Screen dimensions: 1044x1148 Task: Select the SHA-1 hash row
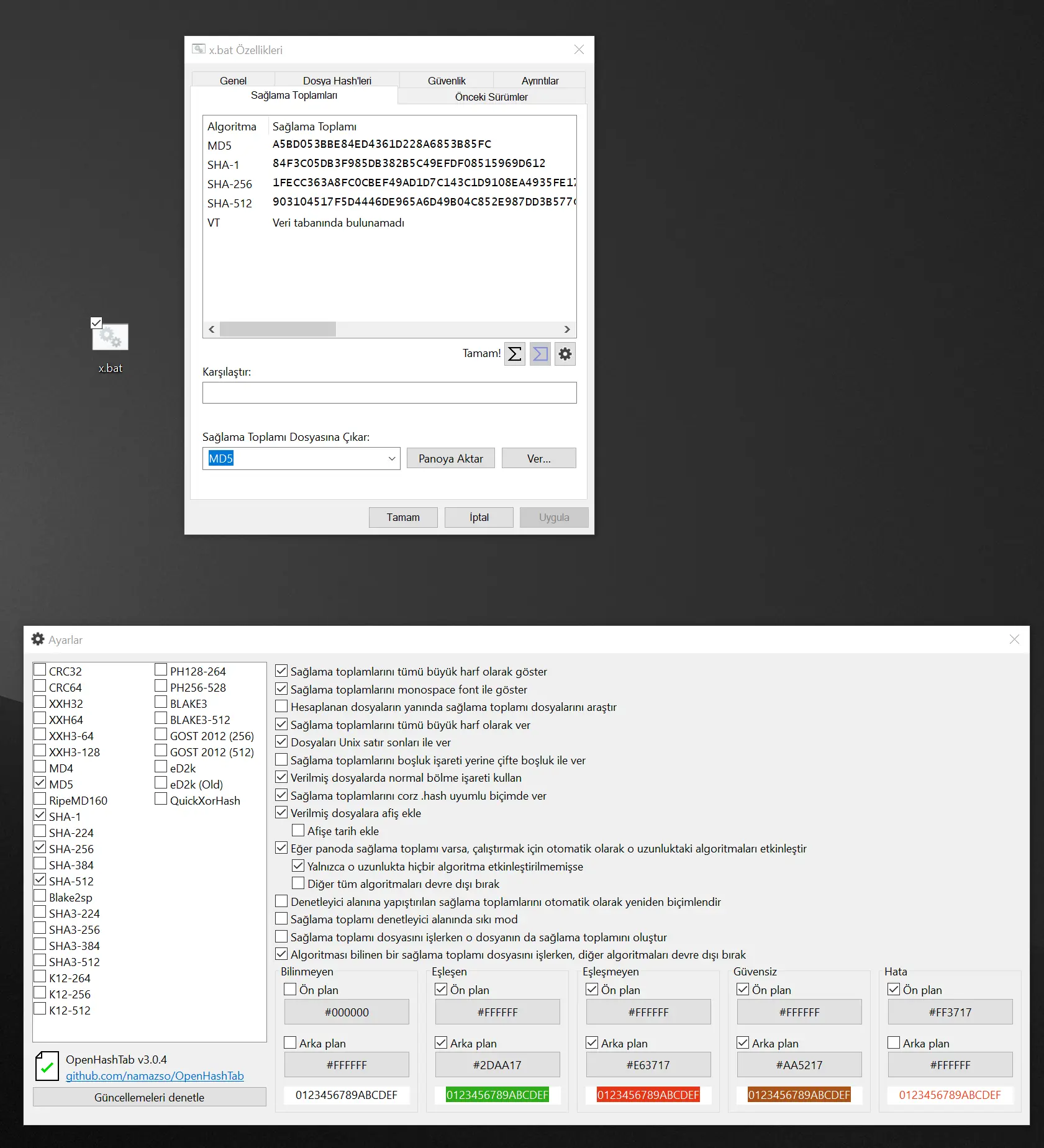(389, 164)
